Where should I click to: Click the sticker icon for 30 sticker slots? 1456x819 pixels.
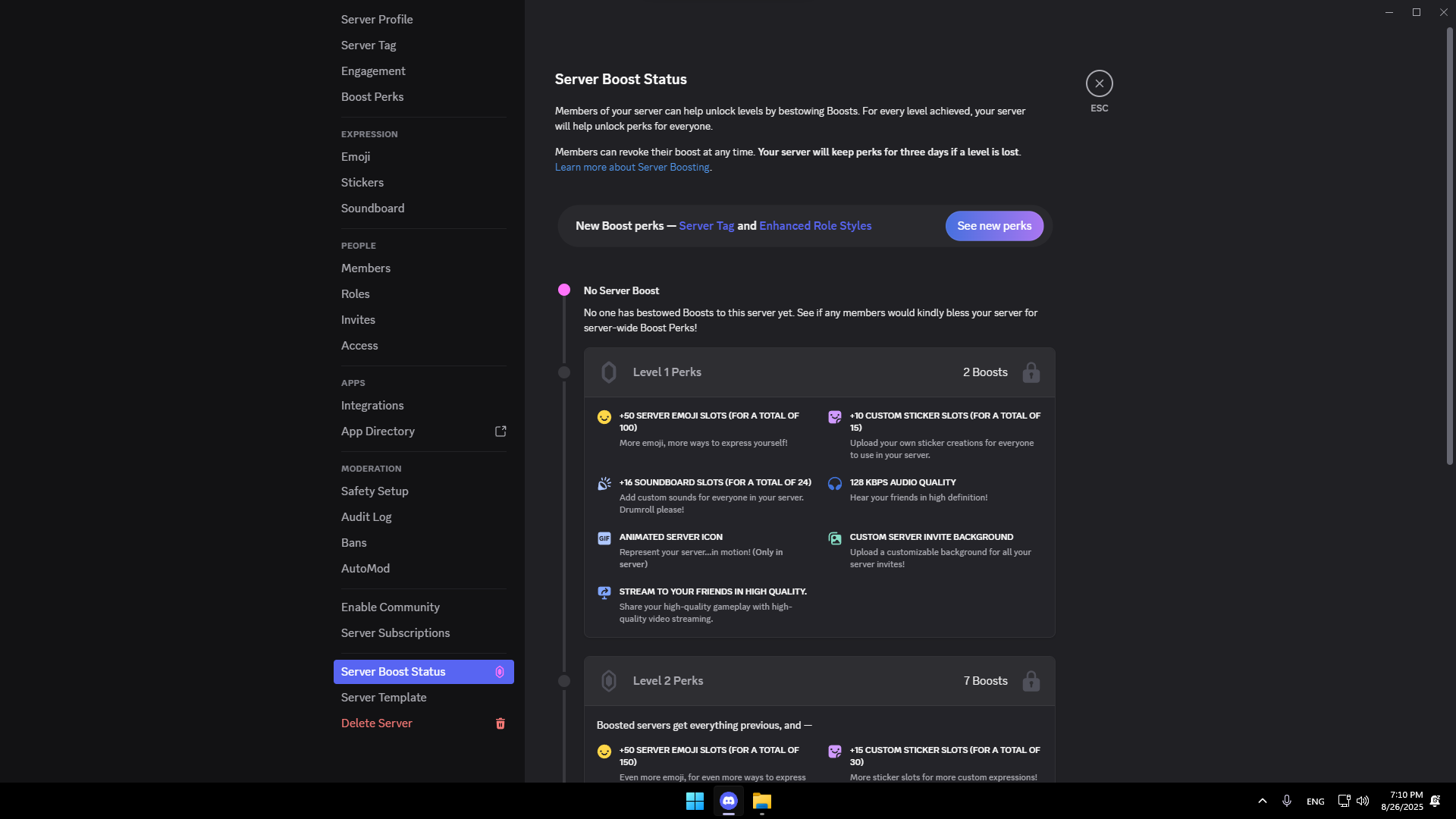click(835, 752)
